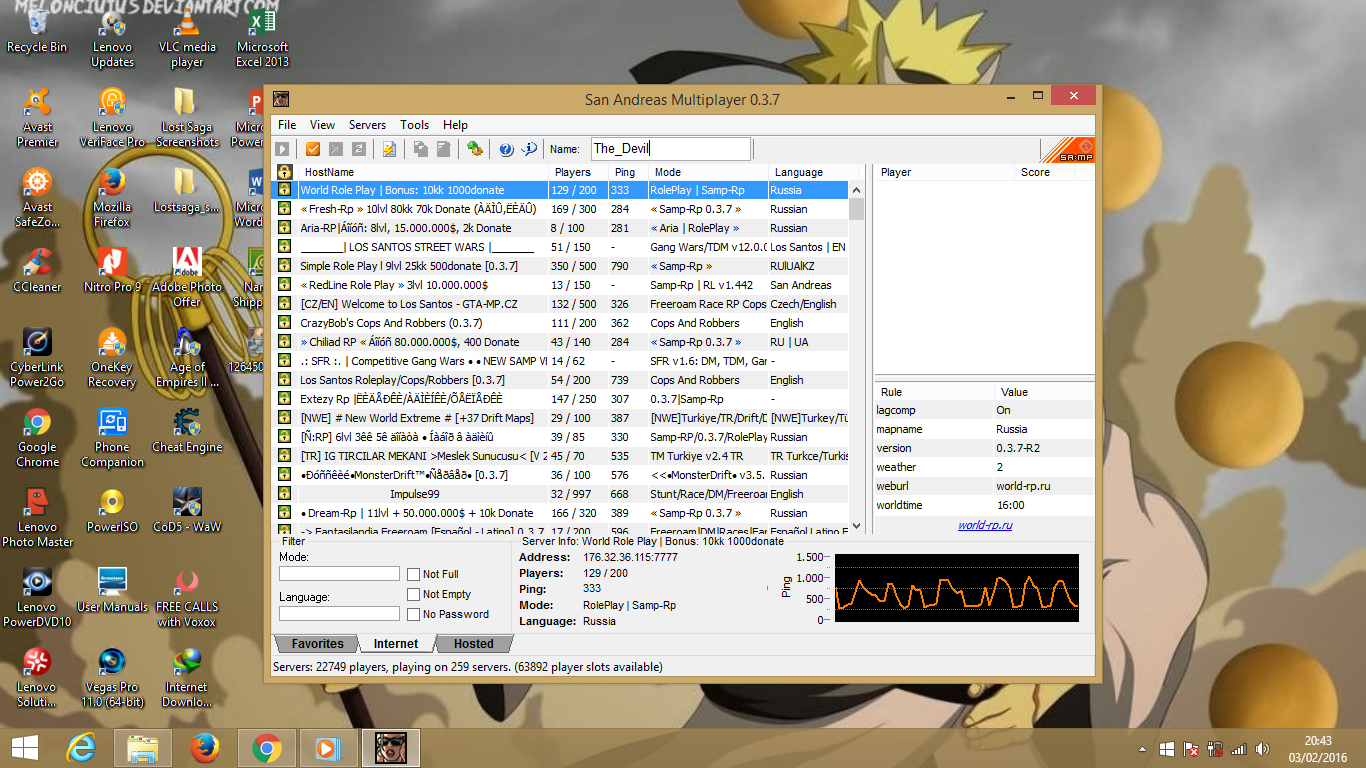This screenshot has height=768, width=1366.
Task: Click the Copy server info icon
Action: pos(422,148)
